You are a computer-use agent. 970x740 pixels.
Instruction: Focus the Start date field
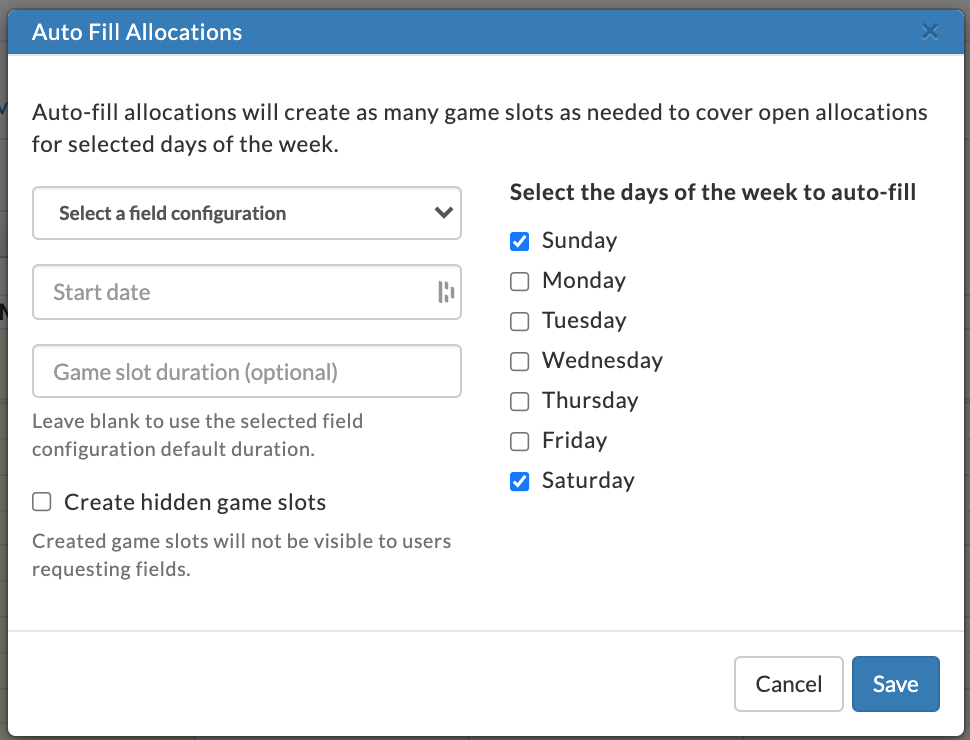click(x=247, y=292)
